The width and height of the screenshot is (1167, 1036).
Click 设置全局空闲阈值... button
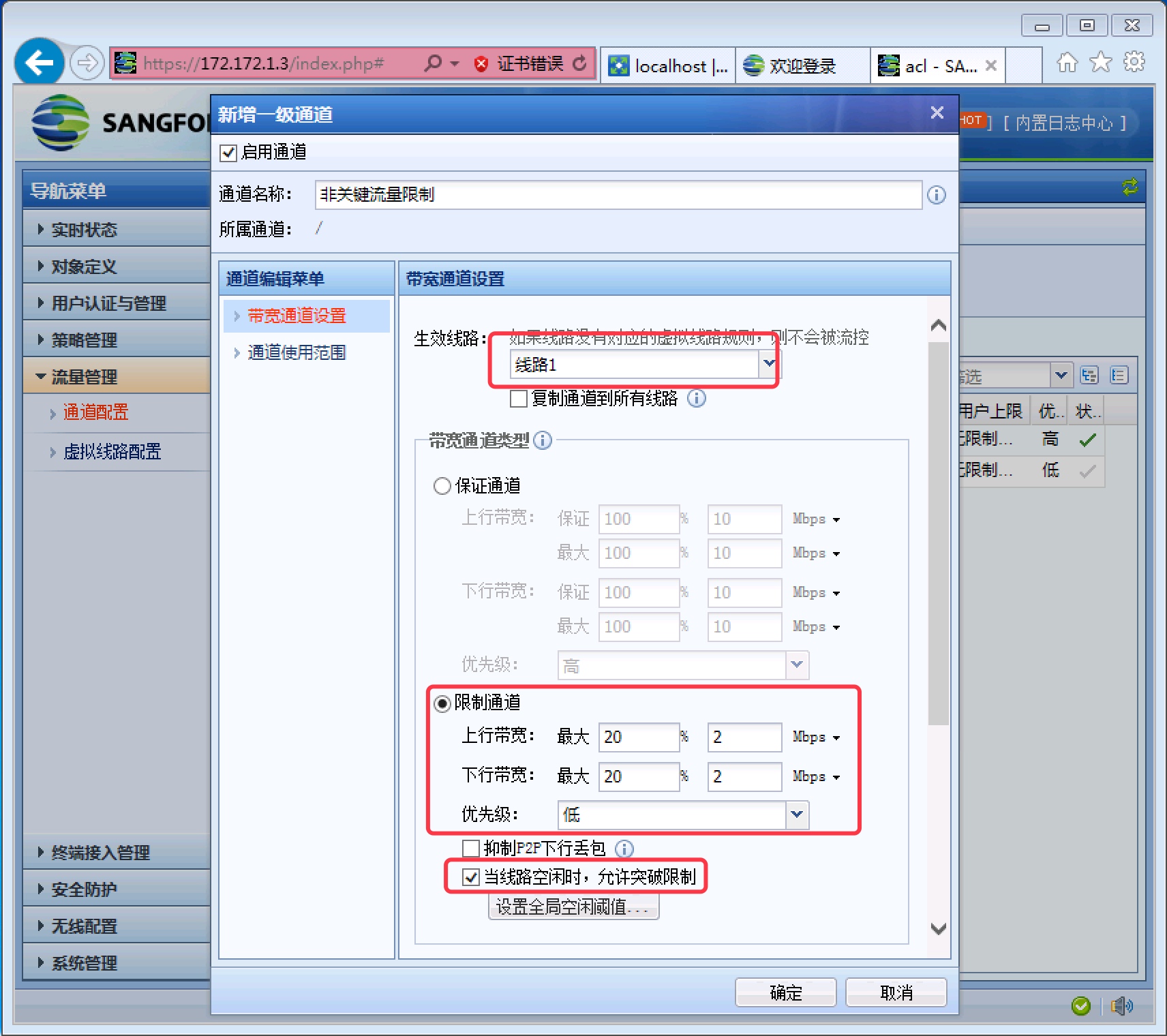tap(573, 906)
